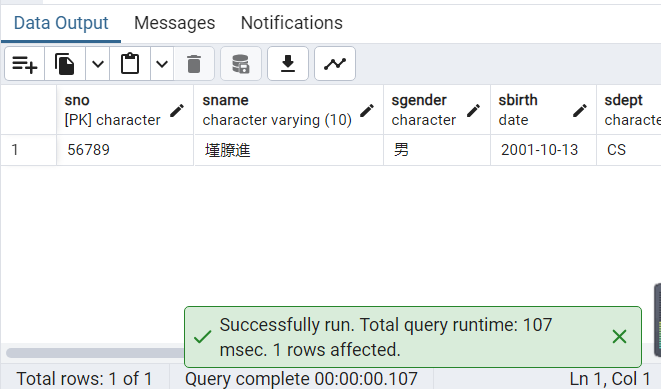This screenshot has width=661, height=389.
Task: Click the horizontal scrollbar under the grid
Action: point(95,353)
